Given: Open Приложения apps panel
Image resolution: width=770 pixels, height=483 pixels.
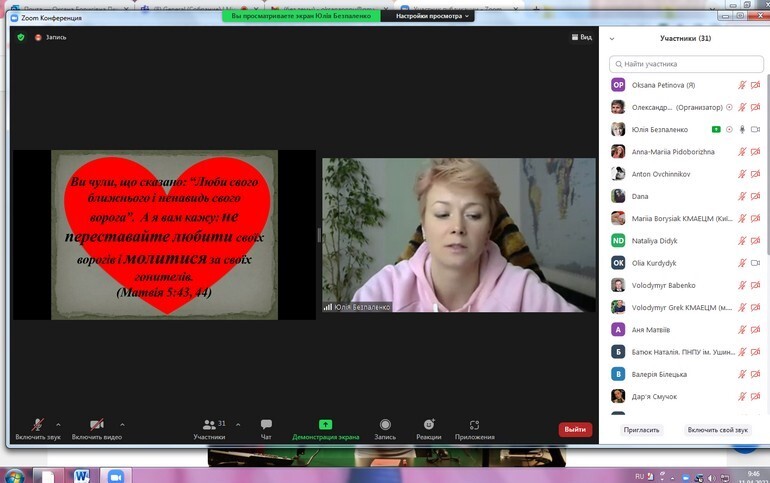Looking at the screenshot, I should pyautogui.click(x=474, y=429).
